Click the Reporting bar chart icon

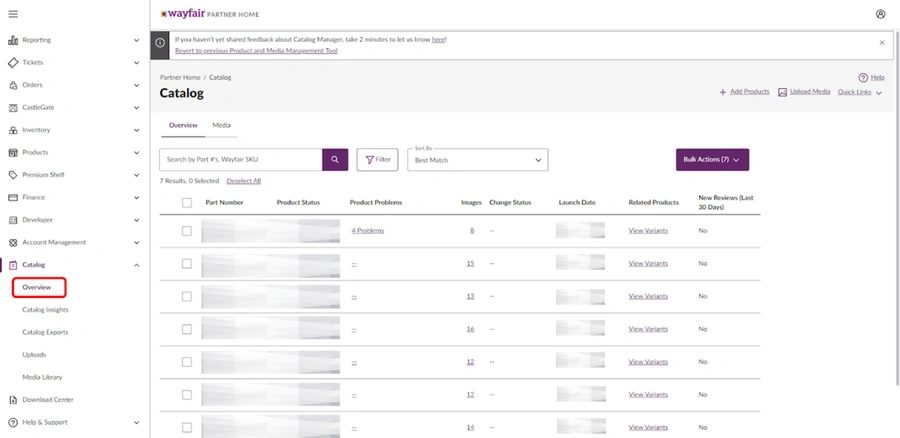[x=13, y=40]
